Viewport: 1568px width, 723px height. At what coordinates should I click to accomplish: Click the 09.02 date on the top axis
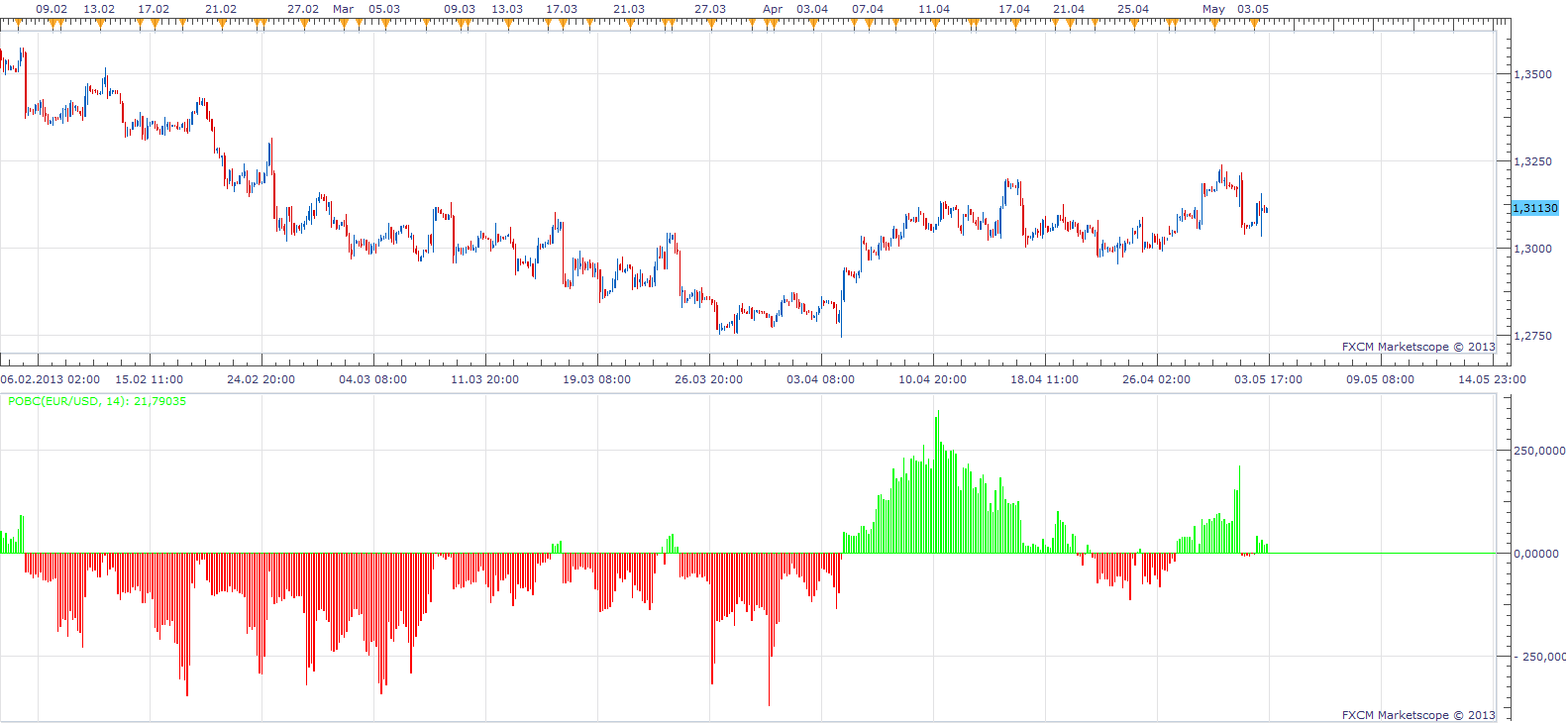coord(52,9)
